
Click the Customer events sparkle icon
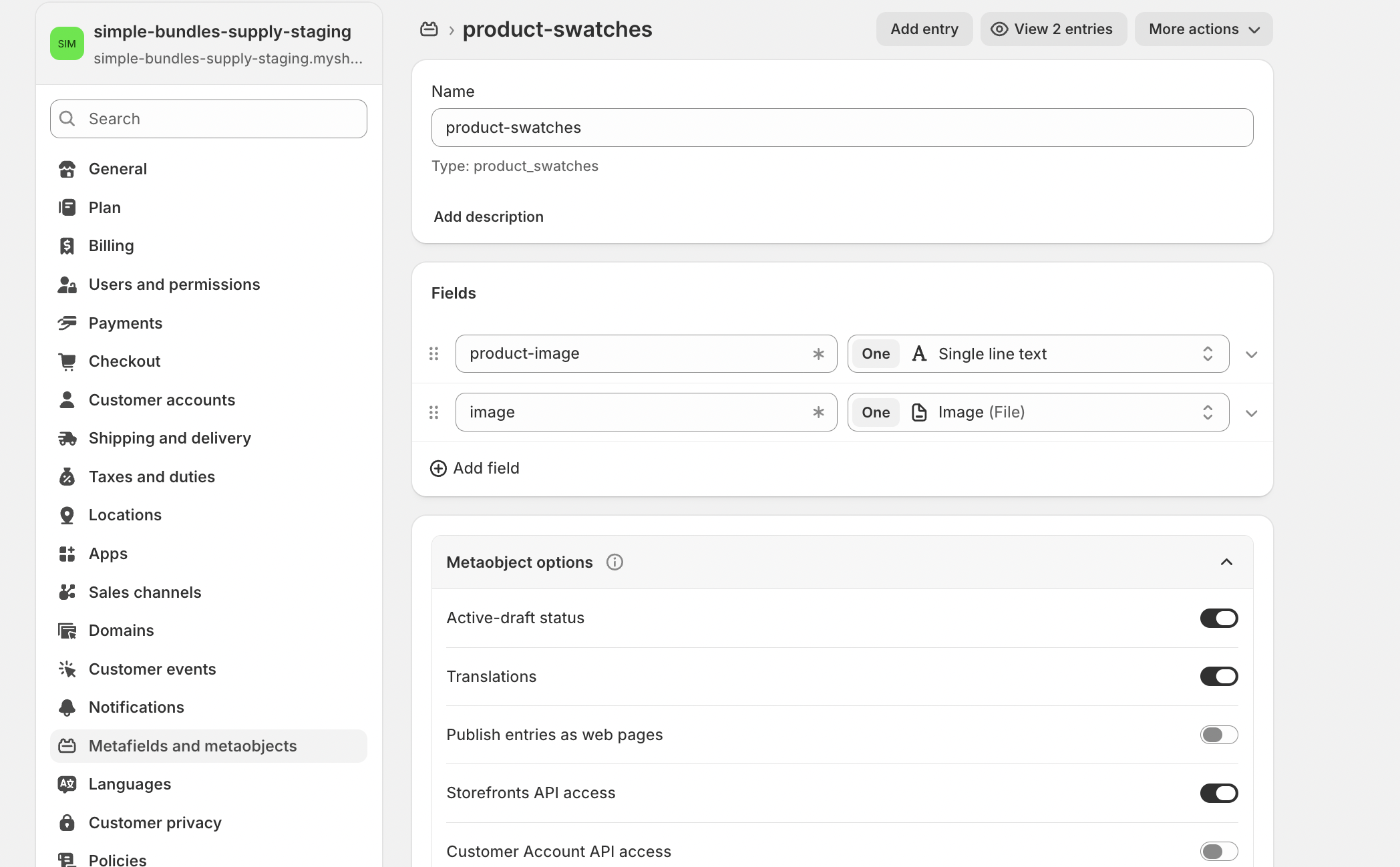[67, 669]
